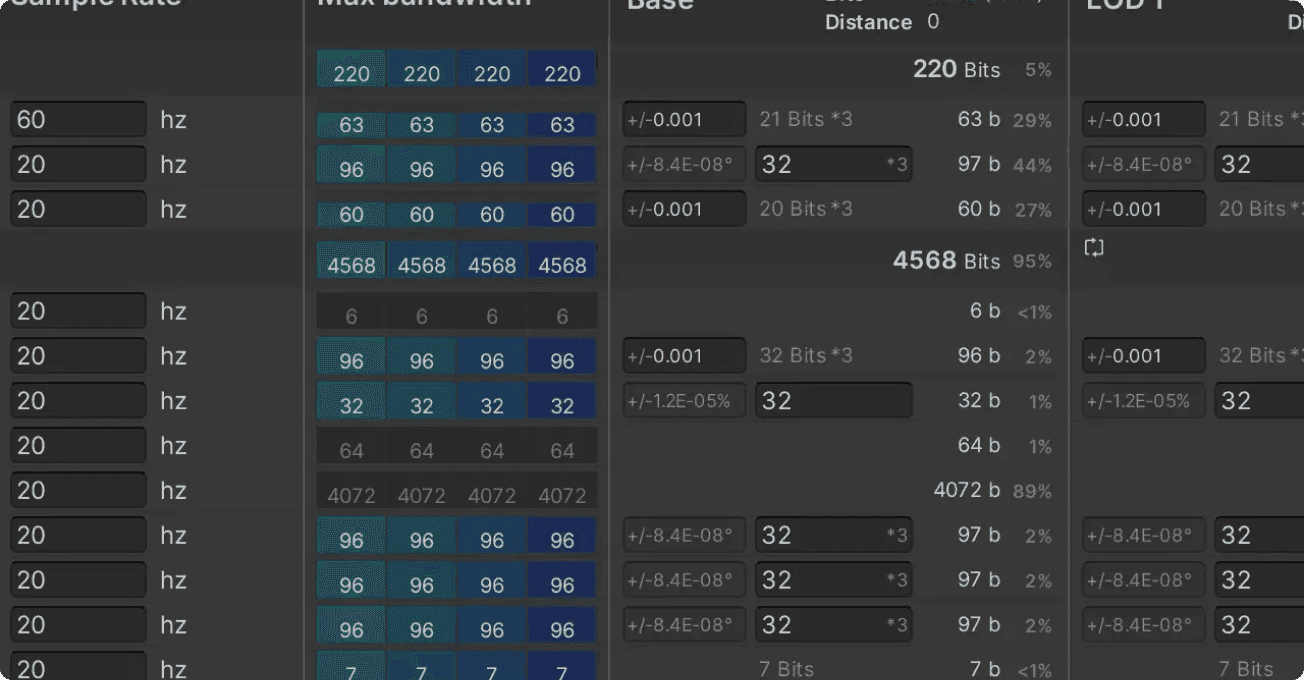Viewport: 1304px width, 680px height.
Task: Click the Base Distance value 0
Action: 933,22
